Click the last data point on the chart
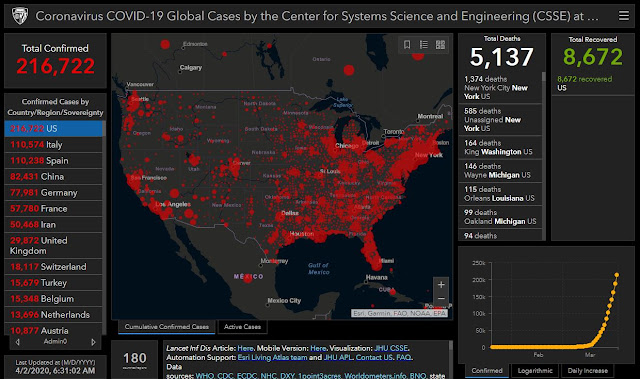Image resolution: width=640 pixels, height=379 pixels. 616,275
